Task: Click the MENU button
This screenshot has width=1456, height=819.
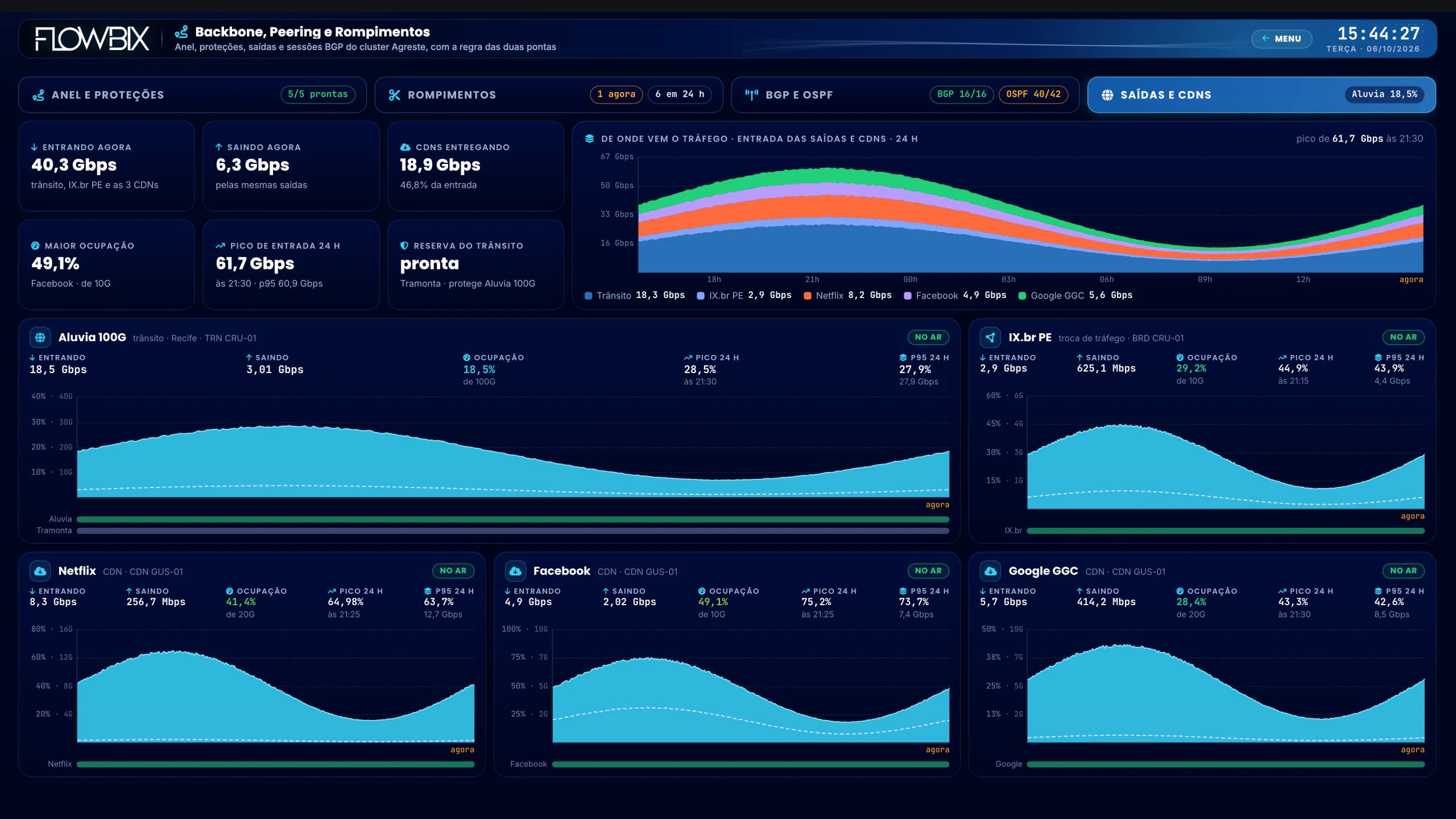Action: (1281, 39)
